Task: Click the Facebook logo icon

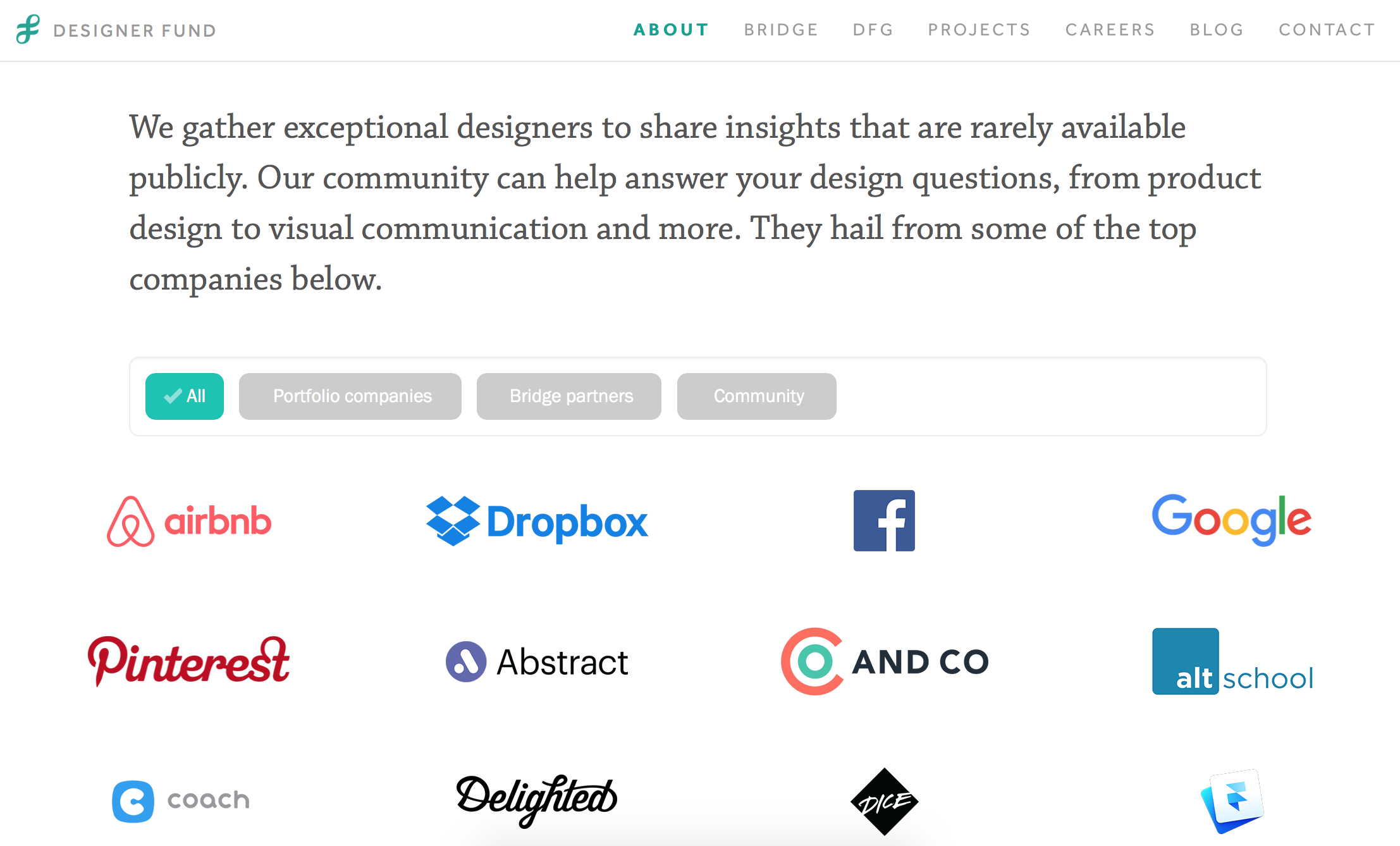Action: pos(884,520)
